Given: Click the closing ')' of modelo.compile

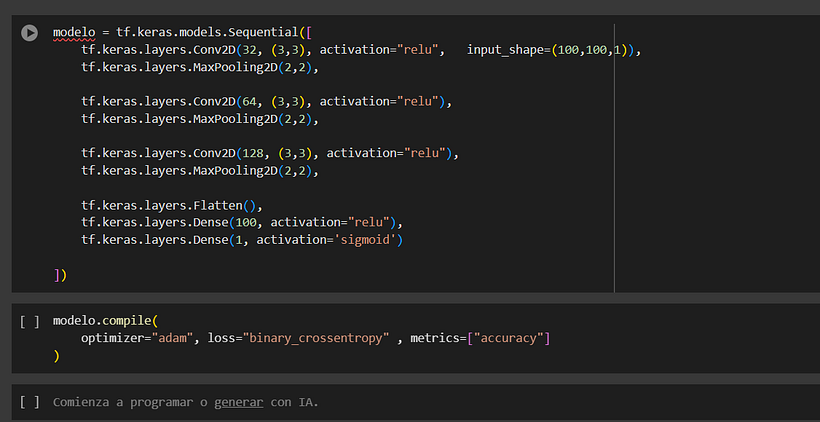Looking at the screenshot, I should pyautogui.click(x=56, y=356).
